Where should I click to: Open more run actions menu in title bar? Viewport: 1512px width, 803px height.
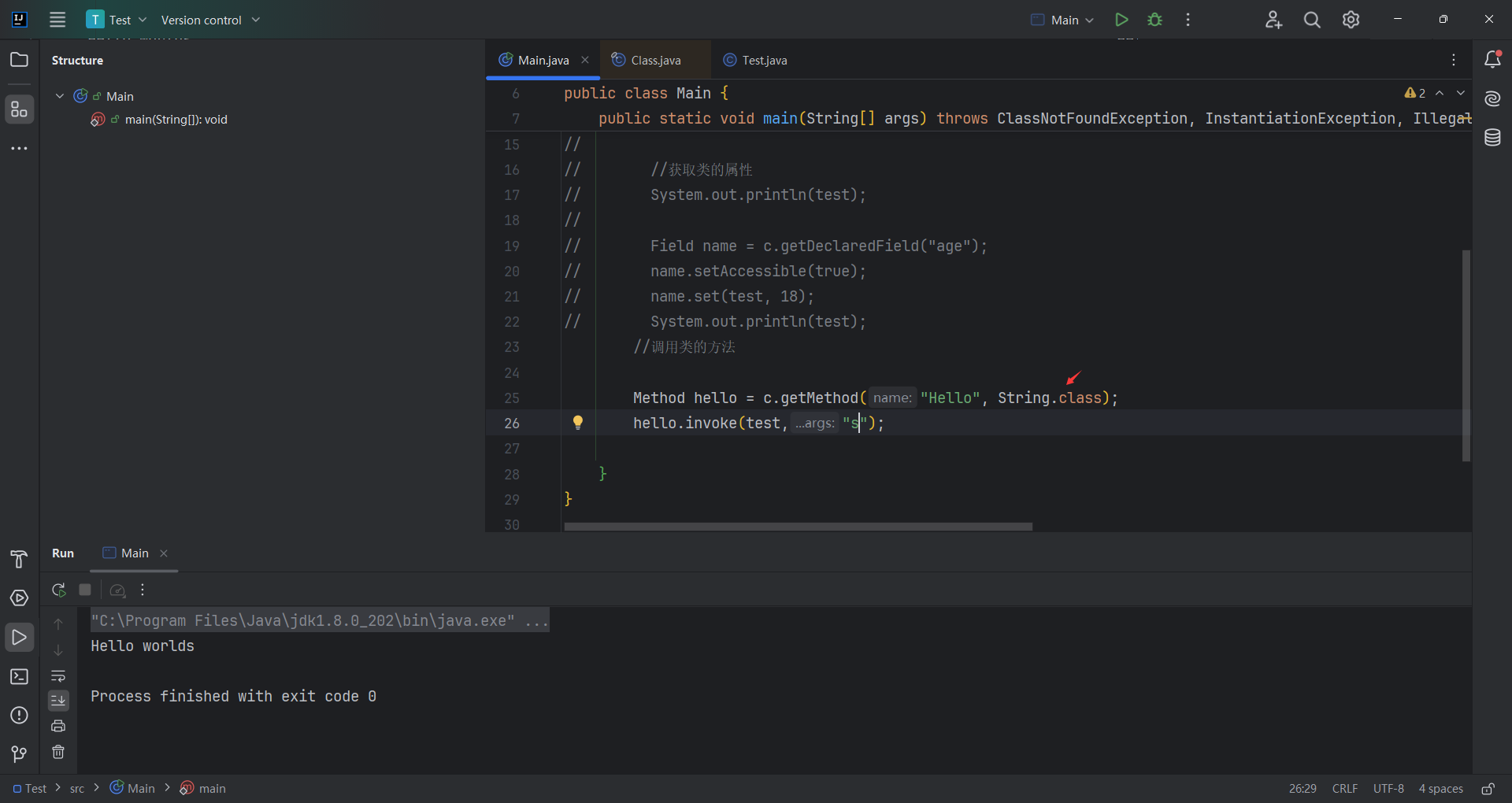[x=1188, y=20]
